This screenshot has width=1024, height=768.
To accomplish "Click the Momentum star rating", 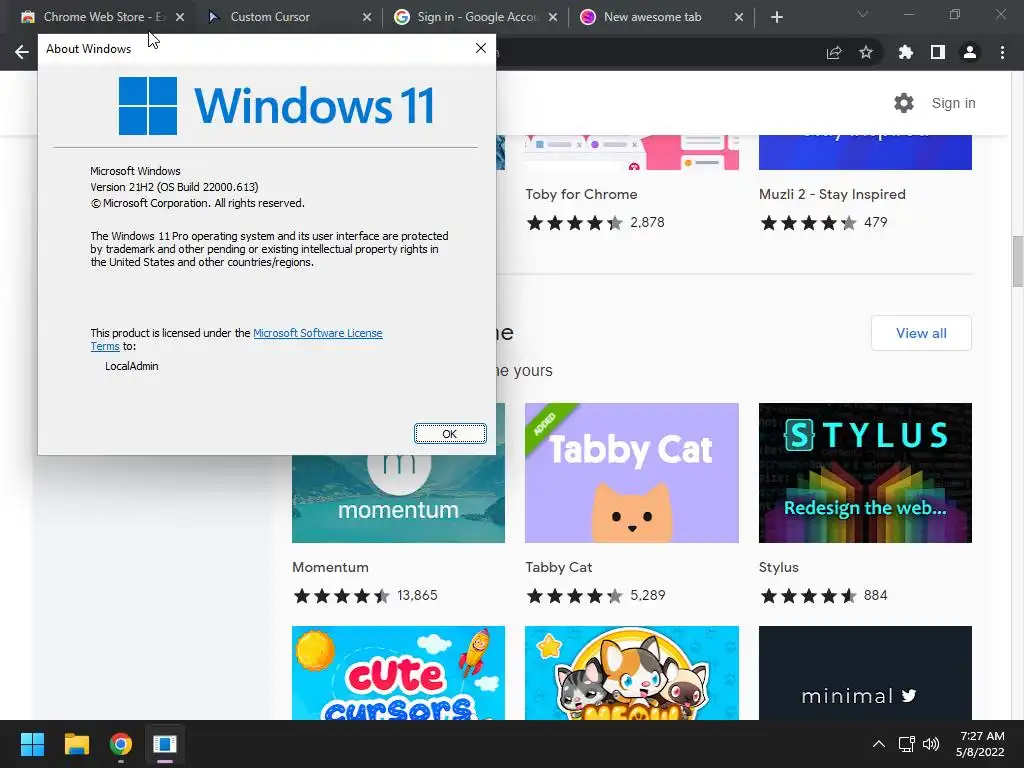I will [x=342, y=596].
